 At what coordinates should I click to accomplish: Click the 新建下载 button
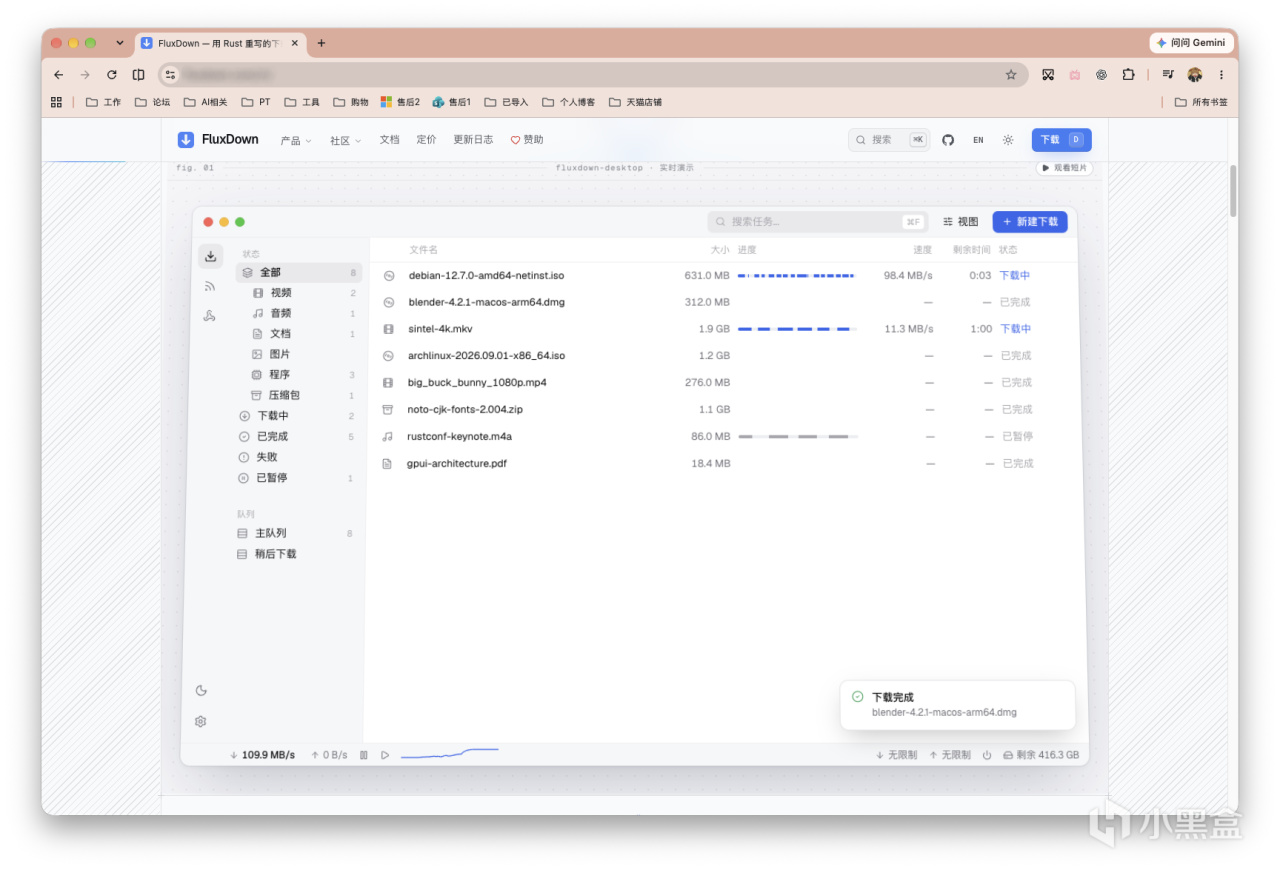tap(1030, 222)
